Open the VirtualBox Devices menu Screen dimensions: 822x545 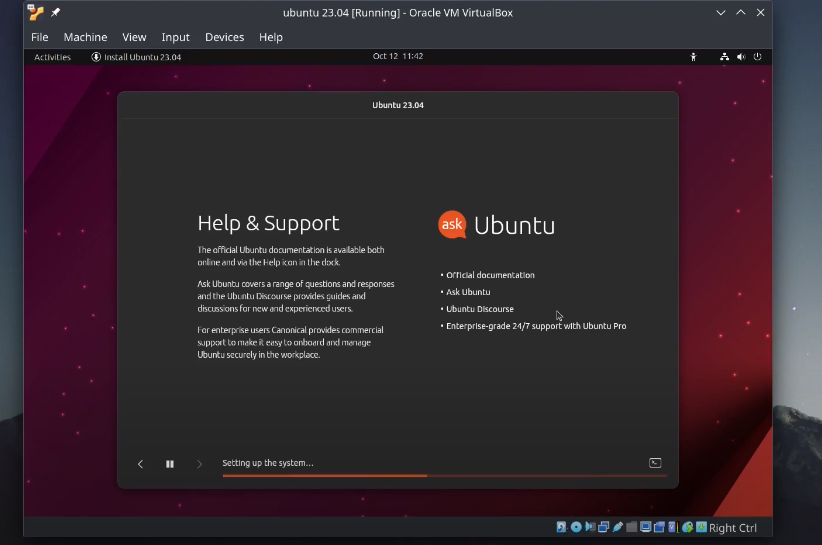pos(224,37)
